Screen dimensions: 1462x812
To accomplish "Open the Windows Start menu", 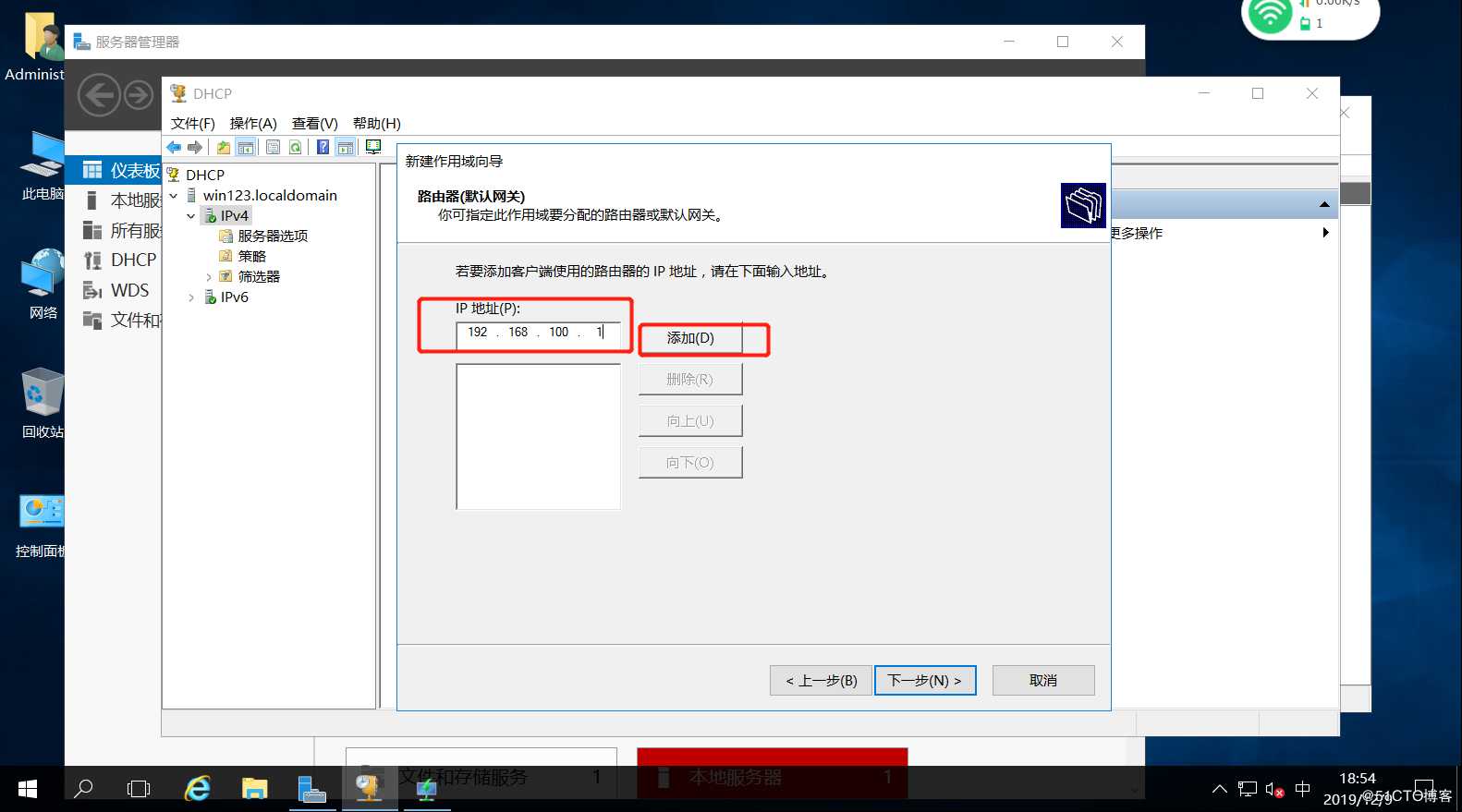I will 28,789.
